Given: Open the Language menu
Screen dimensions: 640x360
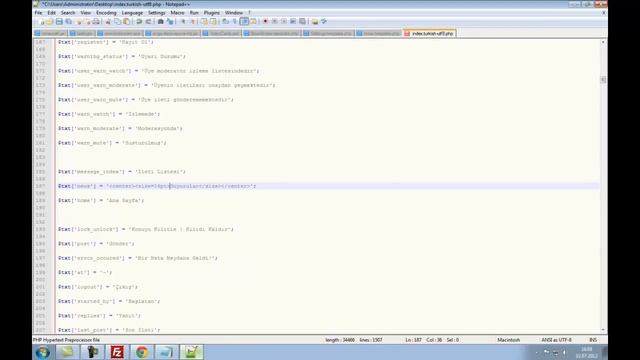Looking at the screenshot, I should click(132, 13).
